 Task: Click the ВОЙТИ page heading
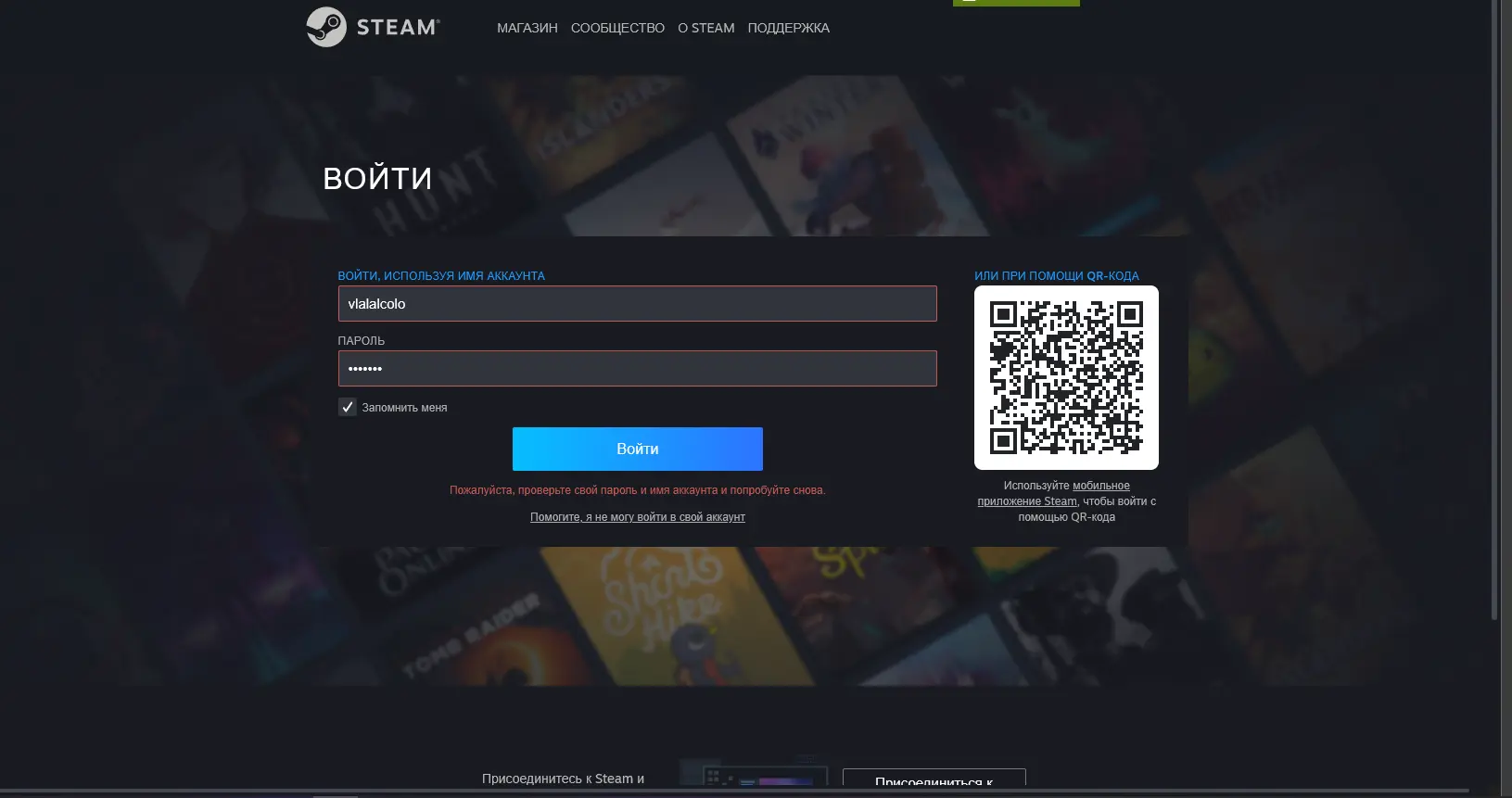(x=377, y=178)
